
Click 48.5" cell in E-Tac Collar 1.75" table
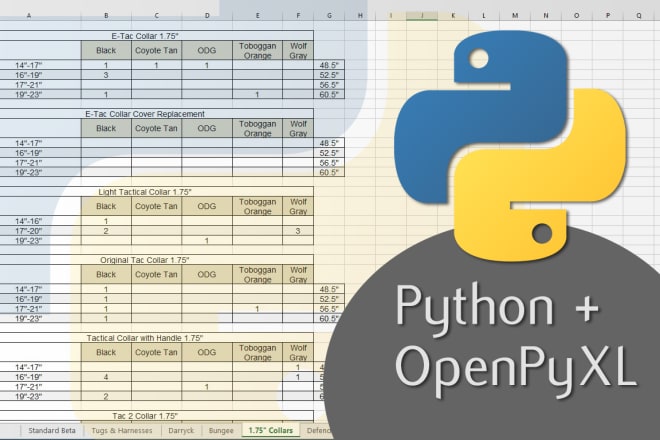click(329, 65)
